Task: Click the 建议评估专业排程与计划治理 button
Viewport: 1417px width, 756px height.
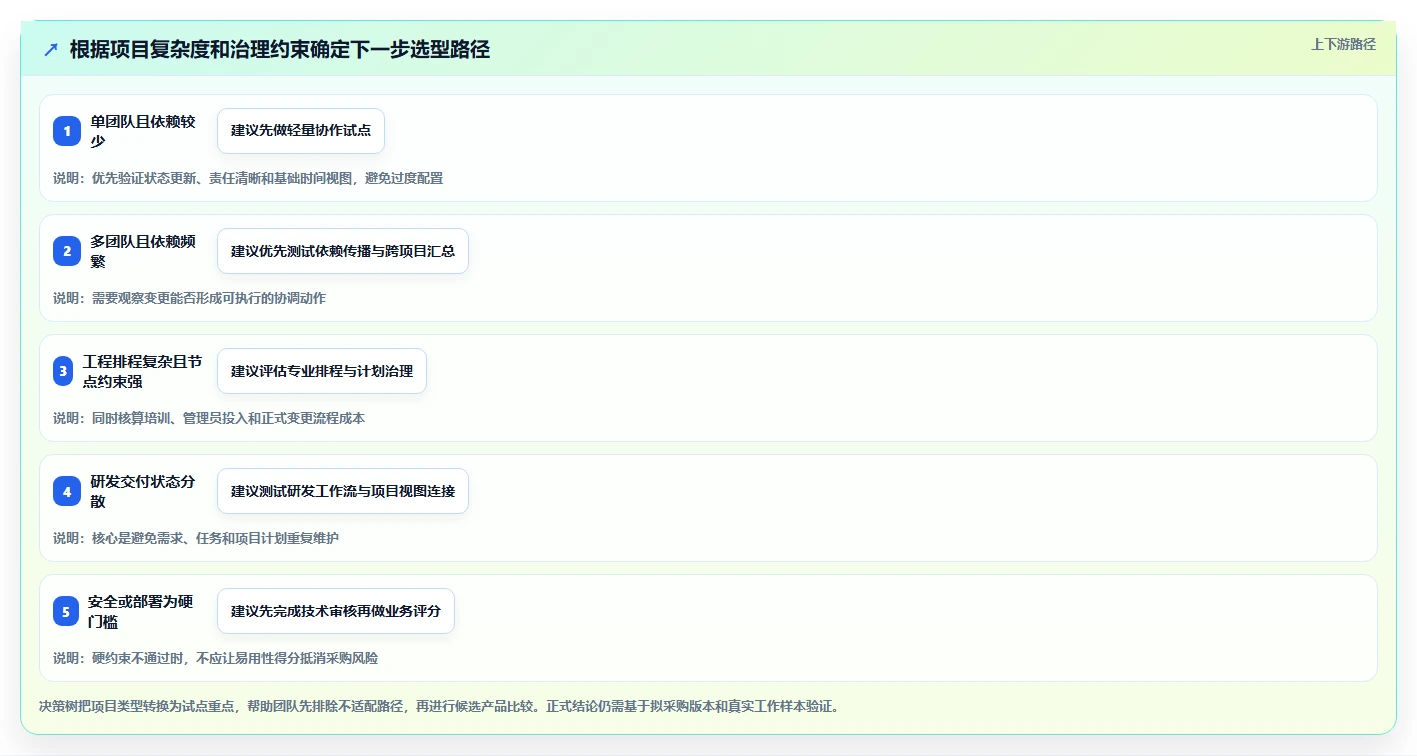Action: click(x=322, y=371)
